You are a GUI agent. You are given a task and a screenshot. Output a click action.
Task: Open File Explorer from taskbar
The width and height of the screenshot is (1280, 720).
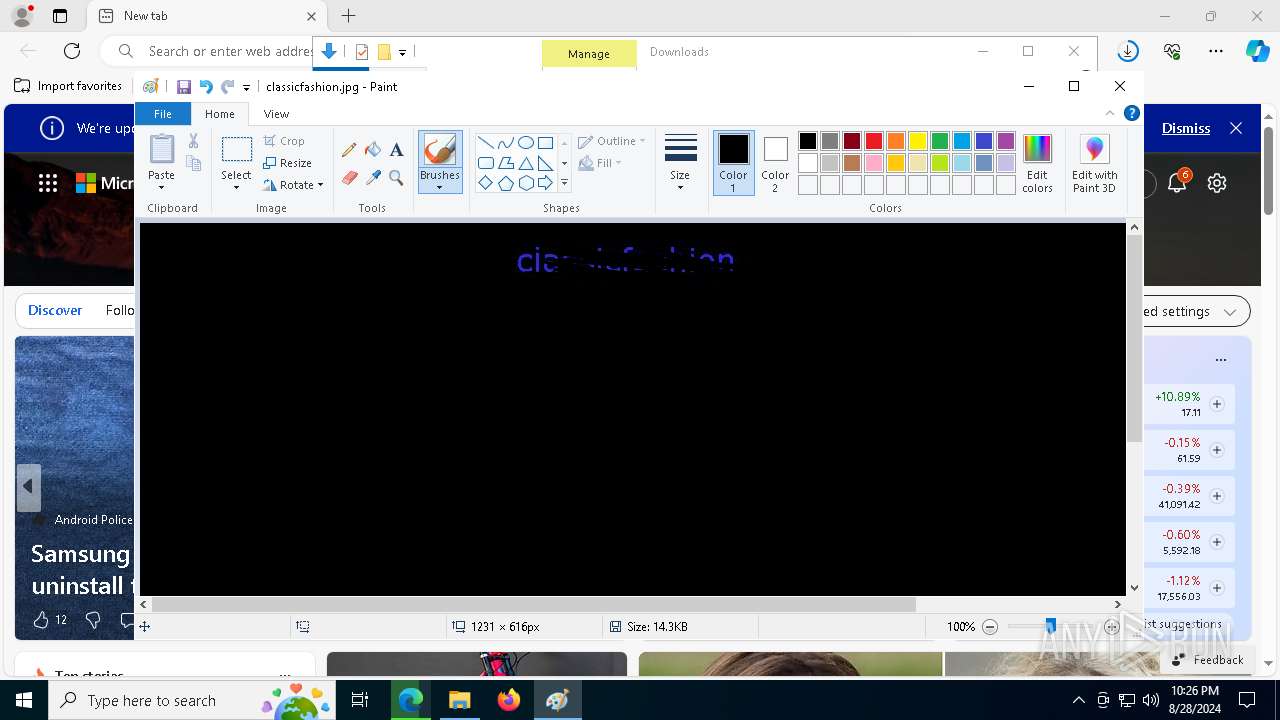pos(459,700)
